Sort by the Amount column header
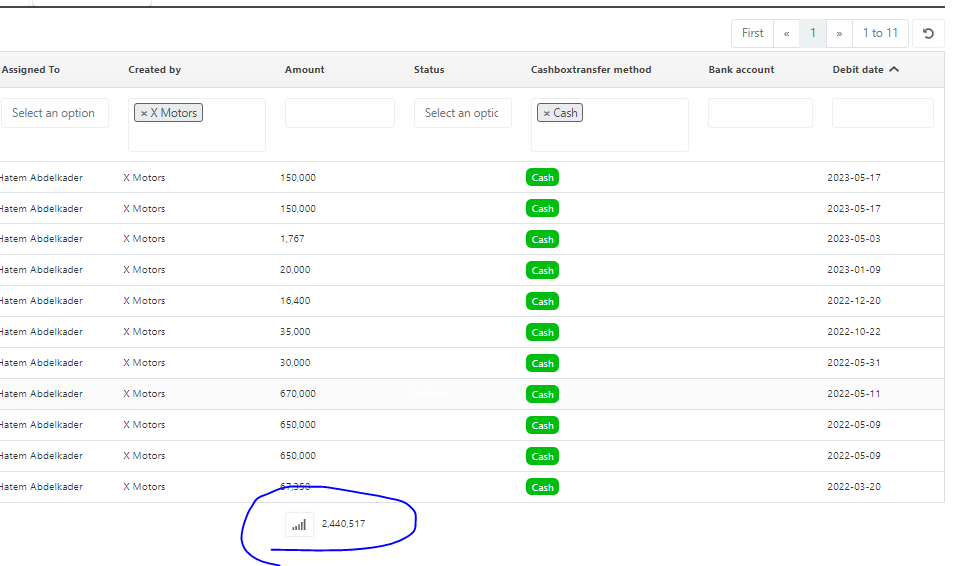The image size is (957, 566). (304, 70)
